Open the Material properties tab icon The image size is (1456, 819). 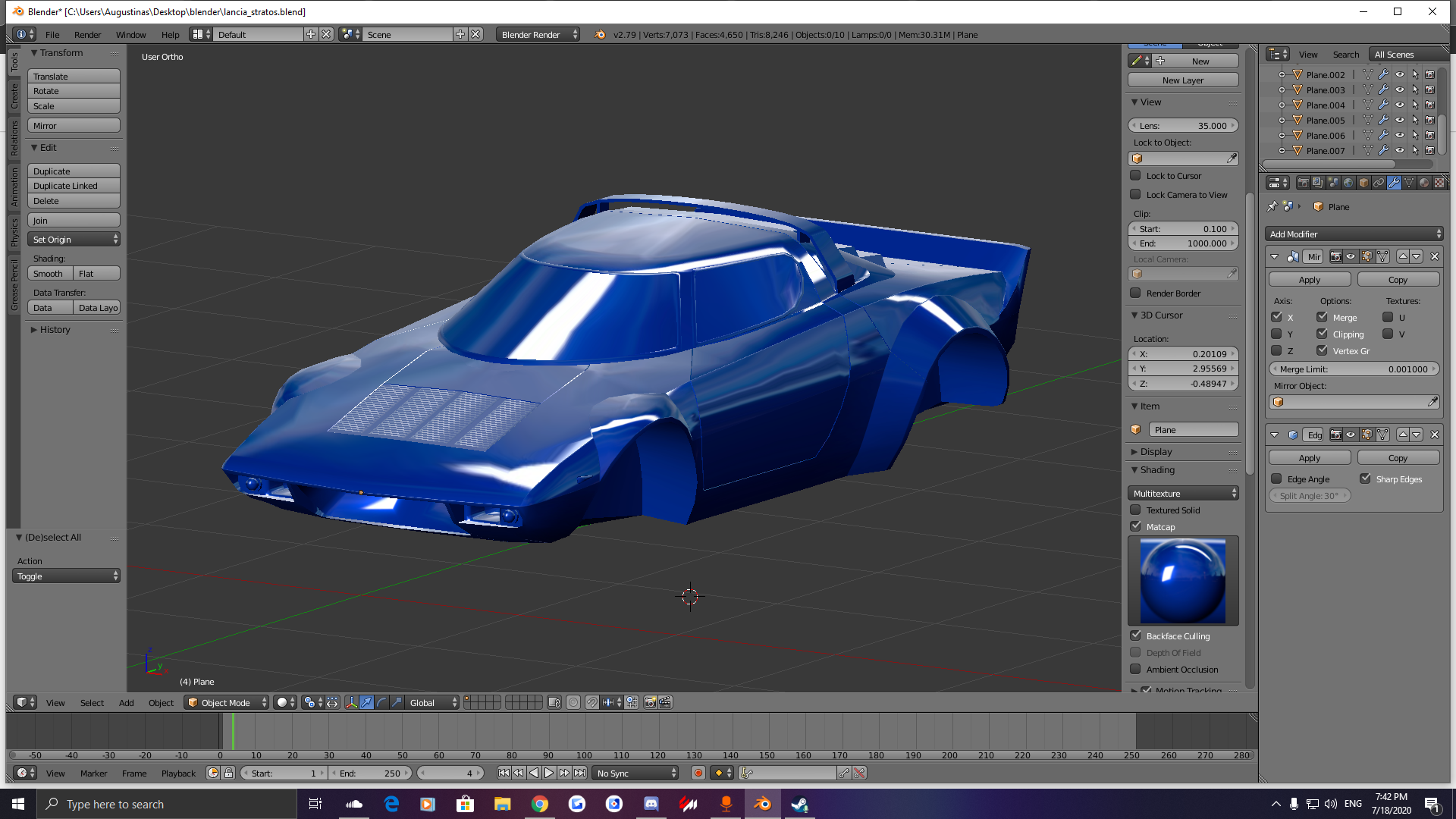click(x=1424, y=183)
